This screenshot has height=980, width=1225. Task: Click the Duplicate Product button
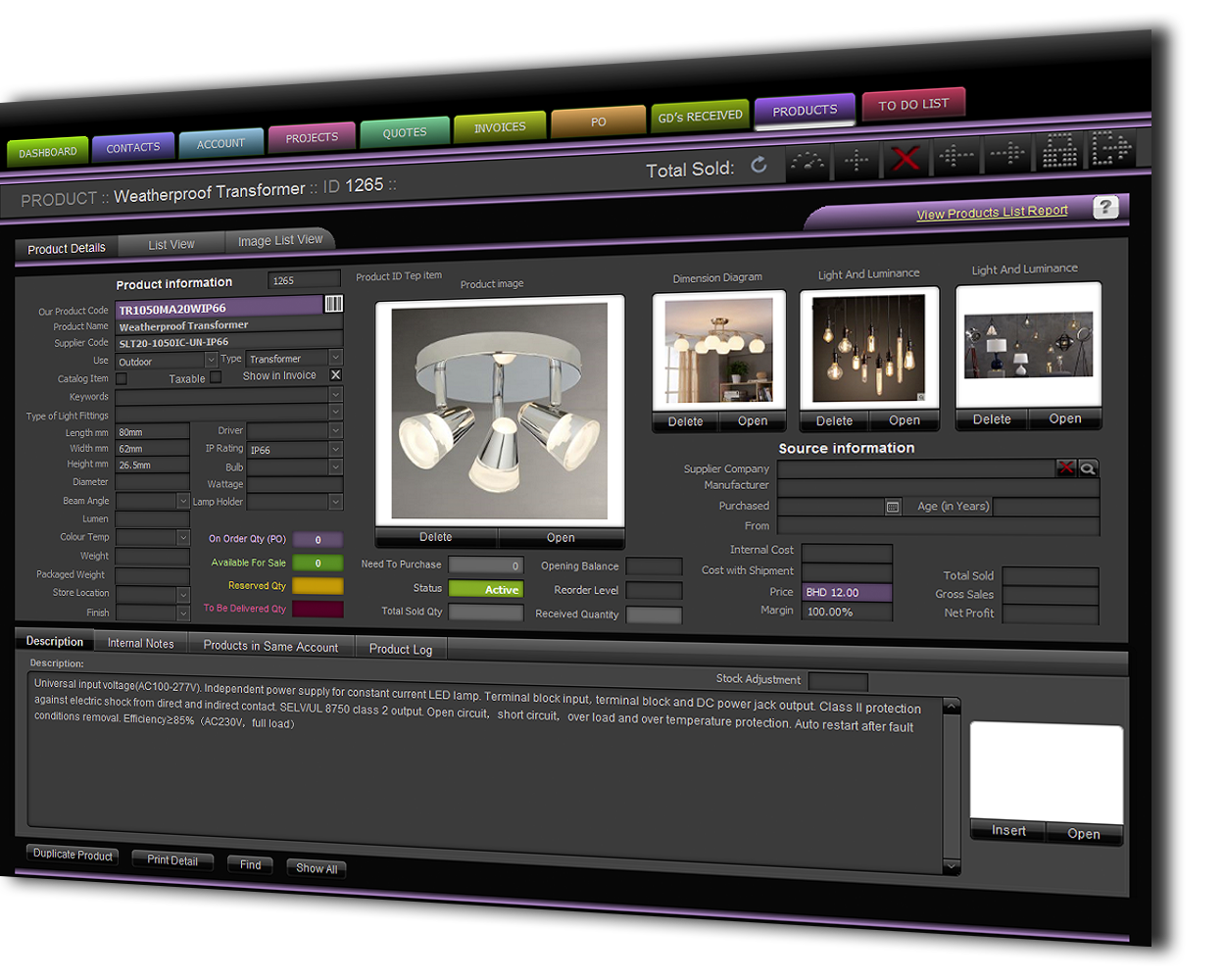[73, 855]
